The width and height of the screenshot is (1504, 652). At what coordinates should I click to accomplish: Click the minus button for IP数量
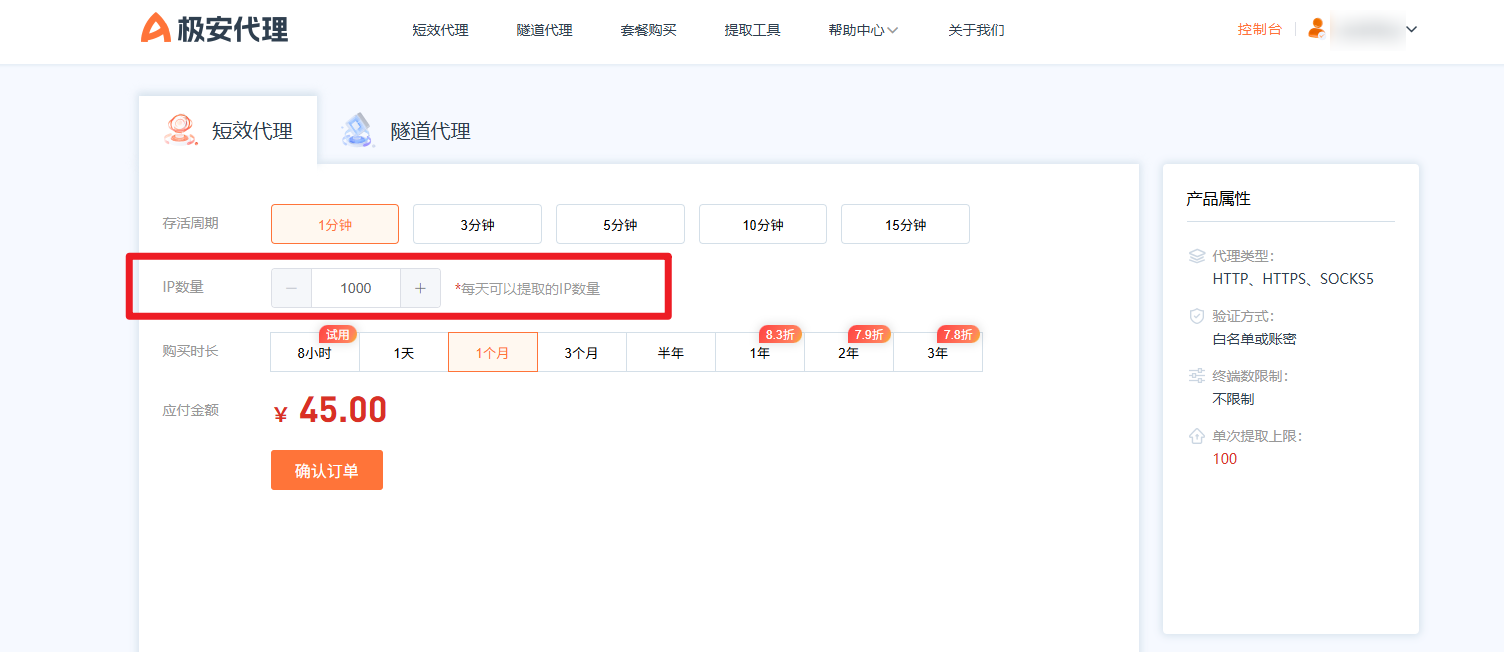click(291, 288)
